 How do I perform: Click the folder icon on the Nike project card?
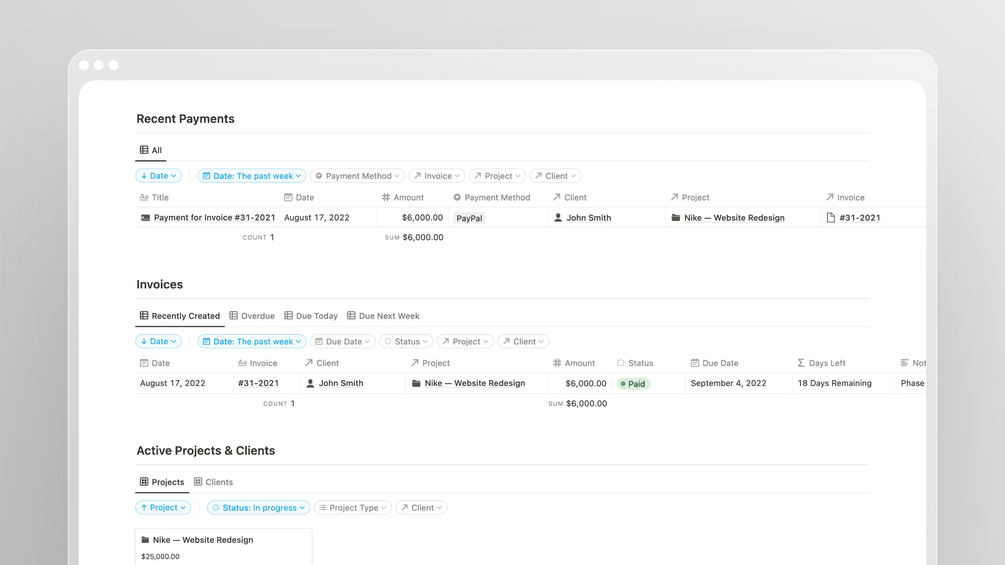click(145, 540)
